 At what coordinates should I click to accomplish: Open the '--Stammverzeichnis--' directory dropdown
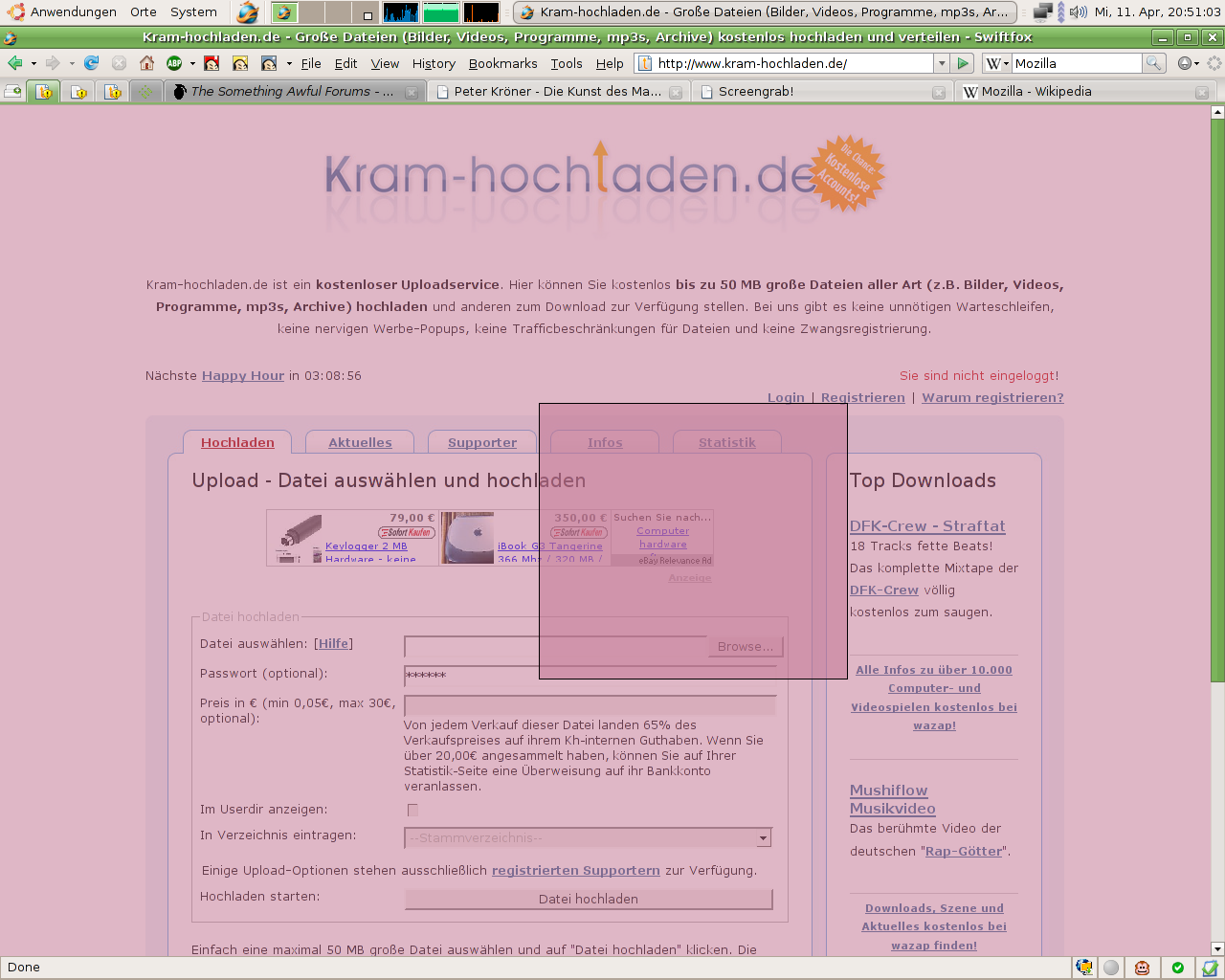pos(588,838)
